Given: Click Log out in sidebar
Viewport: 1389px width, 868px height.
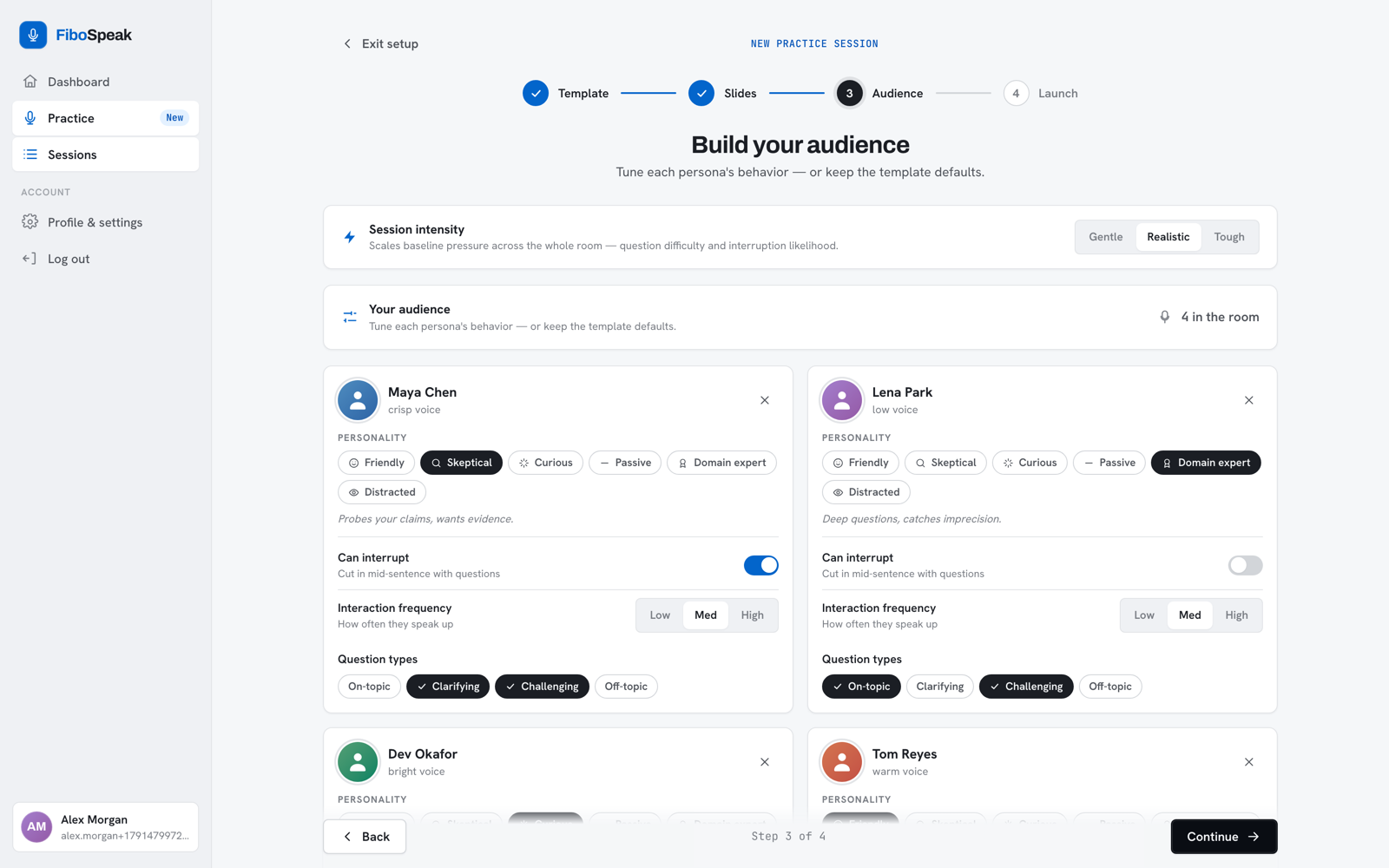Looking at the screenshot, I should click(106, 259).
